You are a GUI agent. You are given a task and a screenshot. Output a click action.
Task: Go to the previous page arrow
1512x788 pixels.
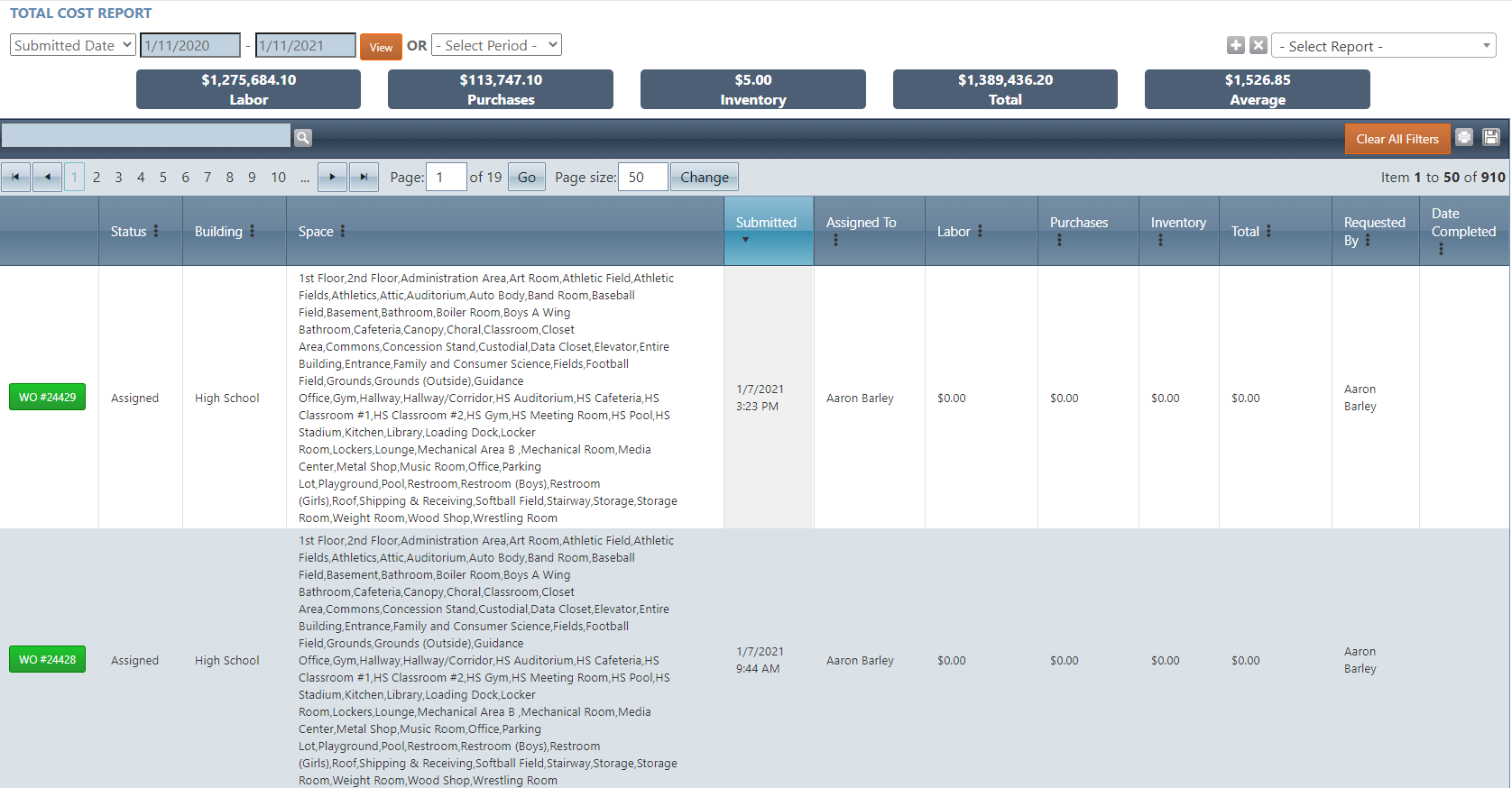[47, 177]
